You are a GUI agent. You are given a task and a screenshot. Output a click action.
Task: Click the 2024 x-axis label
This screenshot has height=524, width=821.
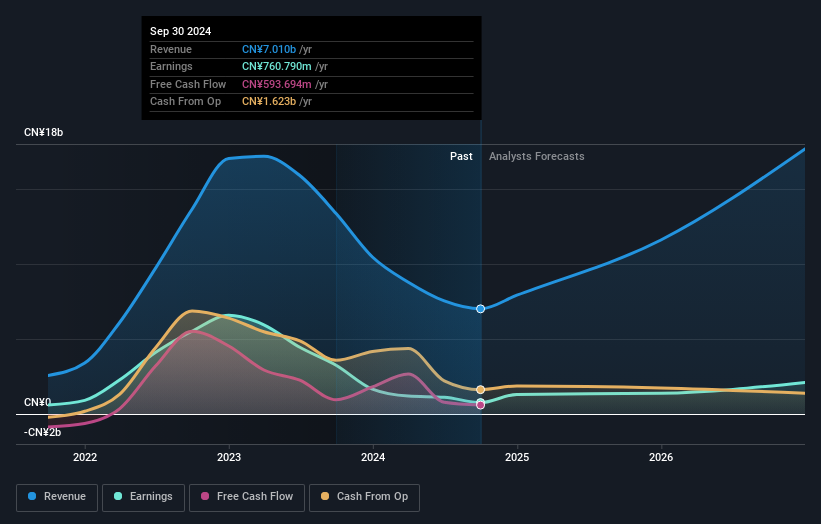point(373,458)
